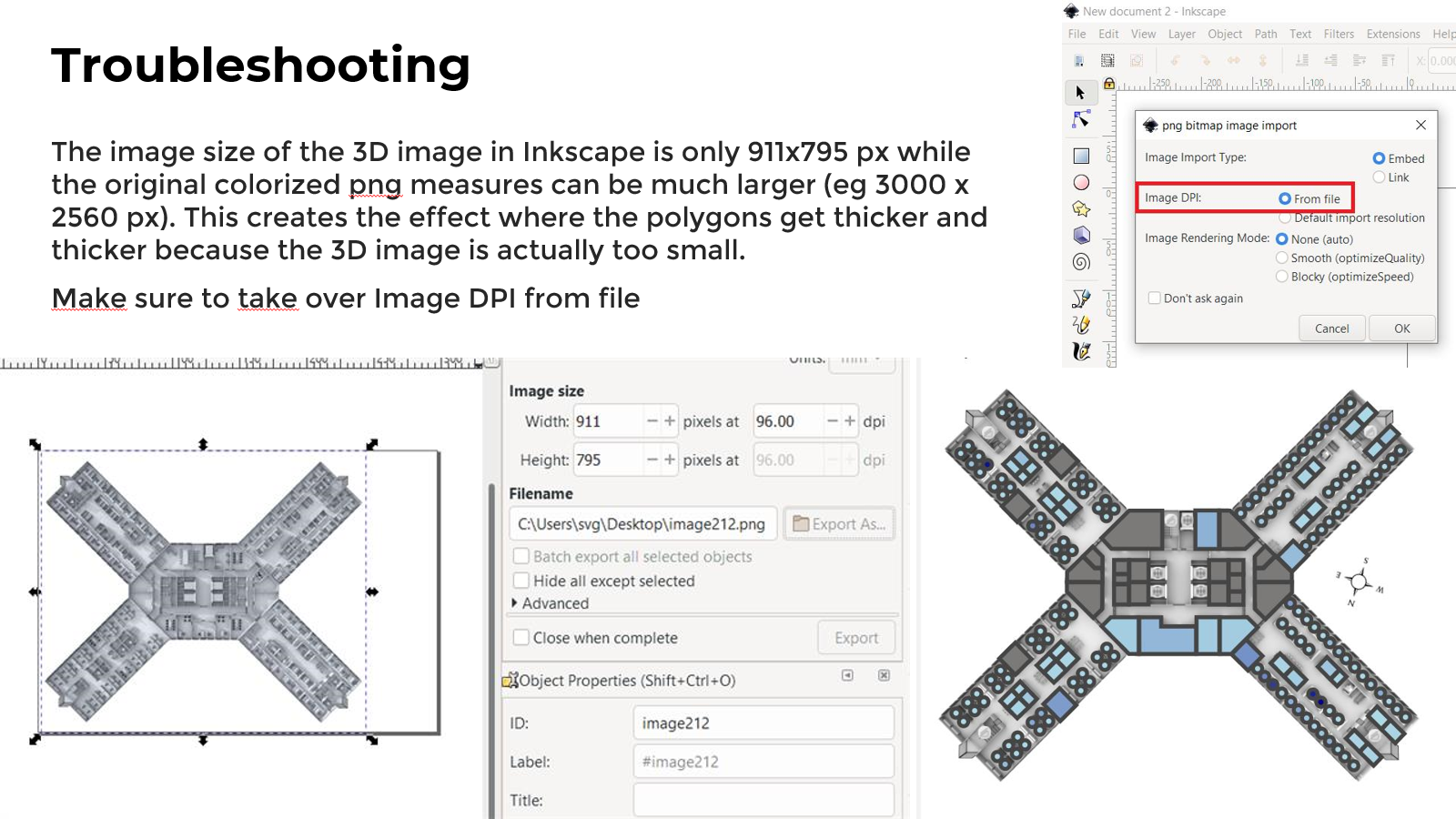Select the Stars and polygons tool
1456x819 pixels.
[x=1081, y=208]
